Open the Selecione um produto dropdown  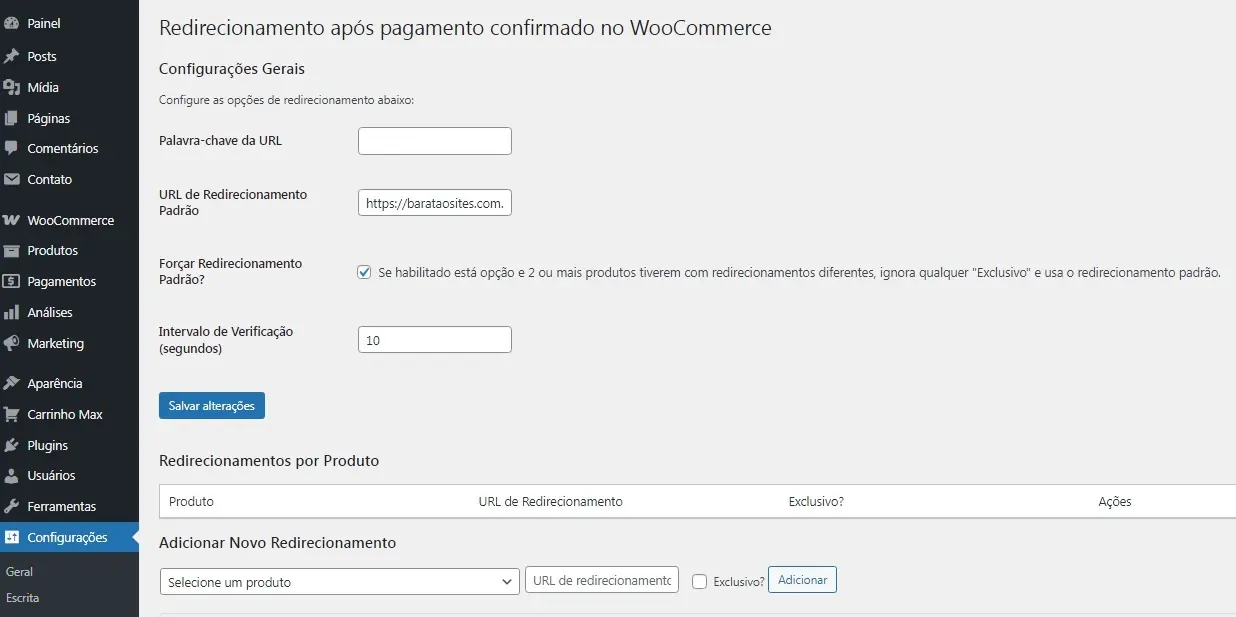(x=339, y=581)
